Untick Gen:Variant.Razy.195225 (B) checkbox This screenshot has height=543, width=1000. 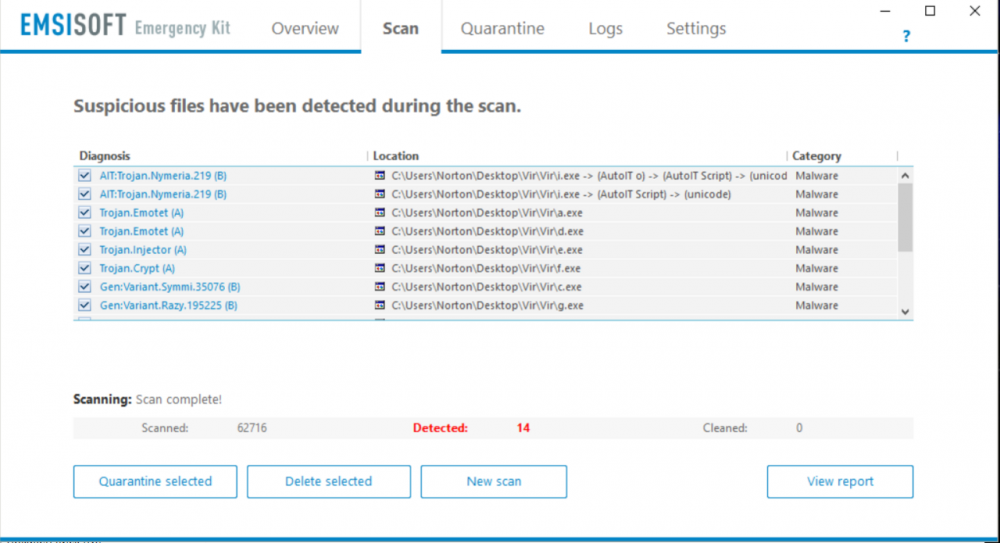85,305
